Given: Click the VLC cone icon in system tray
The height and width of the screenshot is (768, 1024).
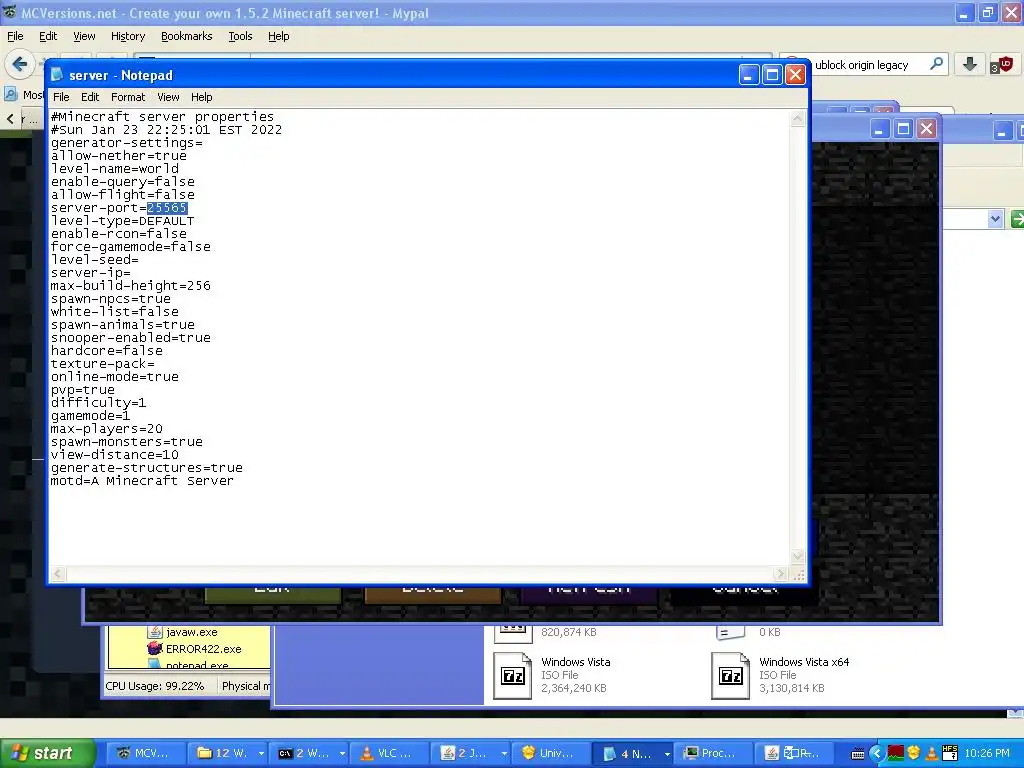Looking at the screenshot, I should click(x=932, y=753).
